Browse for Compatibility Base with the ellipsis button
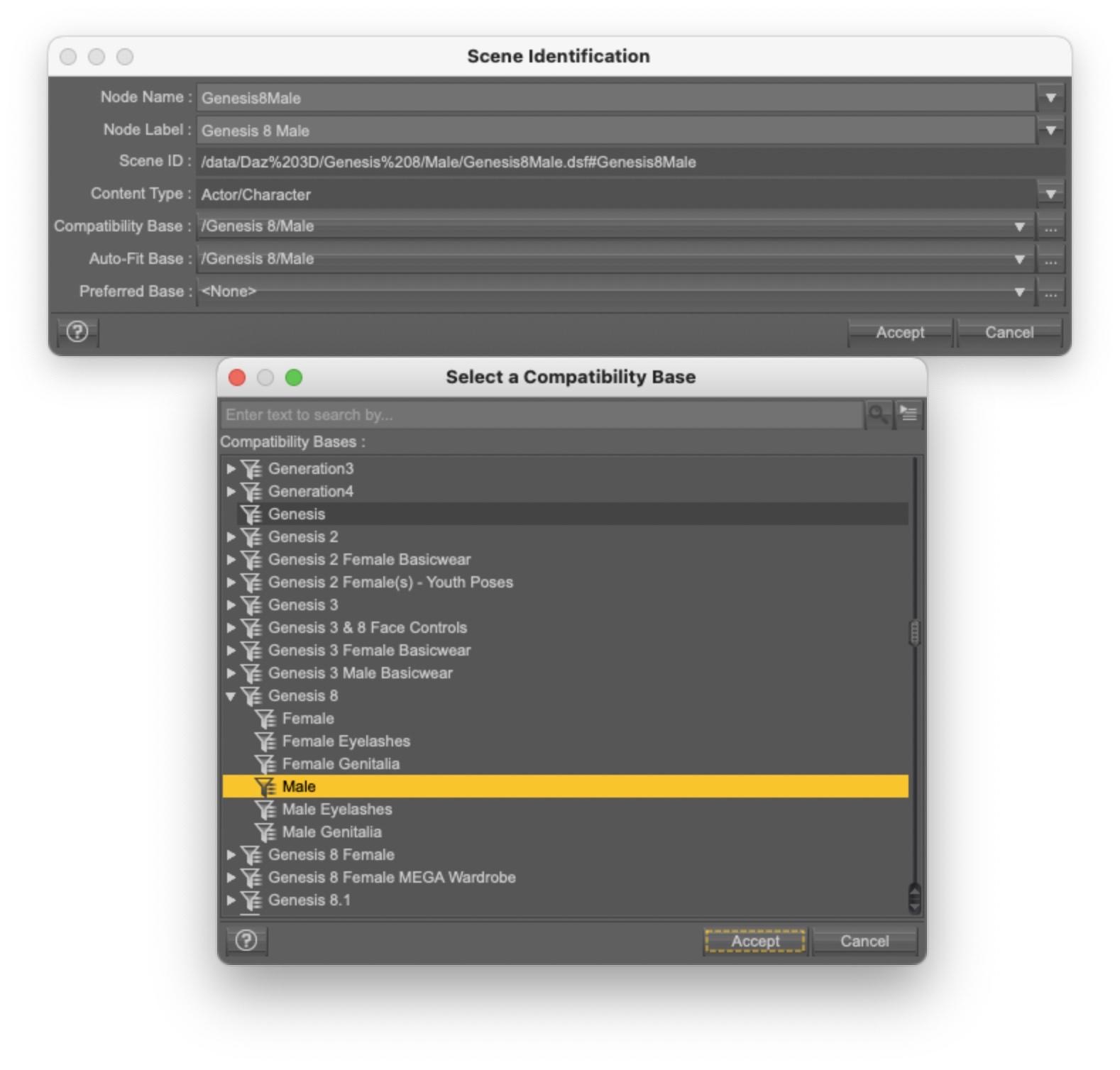1120x1070 pixels. pyautogui.click(x=1050, y=227)
